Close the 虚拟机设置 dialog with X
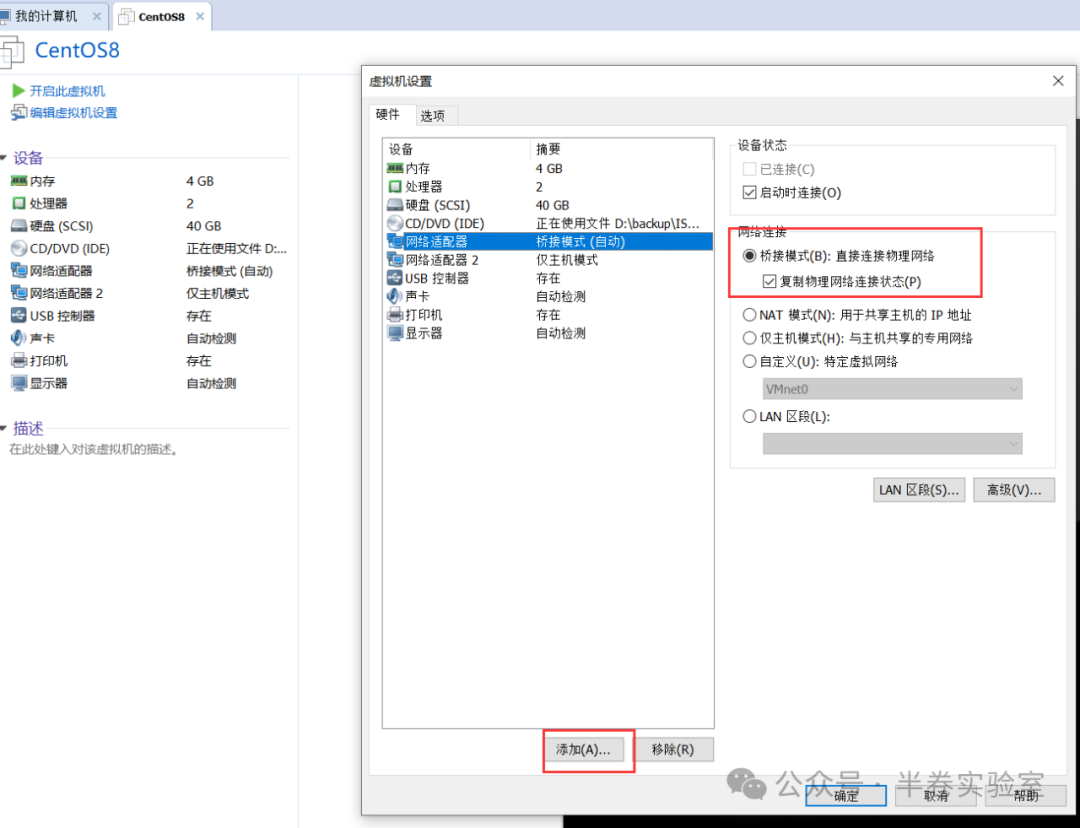The image size is (1080, 828). point(1058,81)
